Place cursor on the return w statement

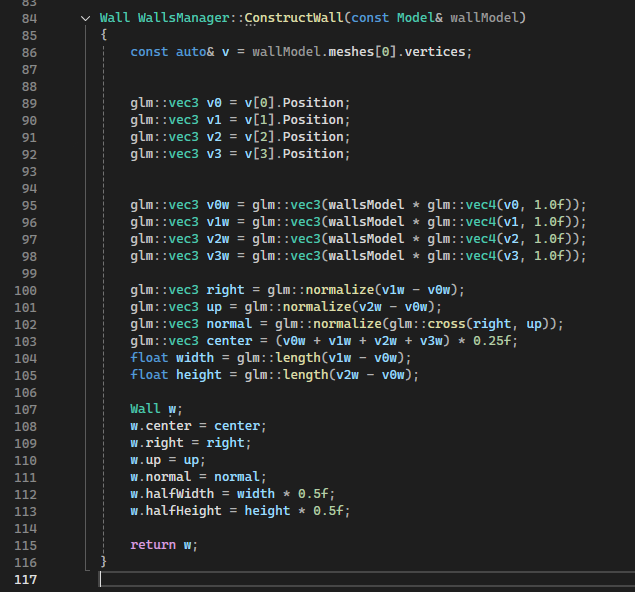coord(164,544)
